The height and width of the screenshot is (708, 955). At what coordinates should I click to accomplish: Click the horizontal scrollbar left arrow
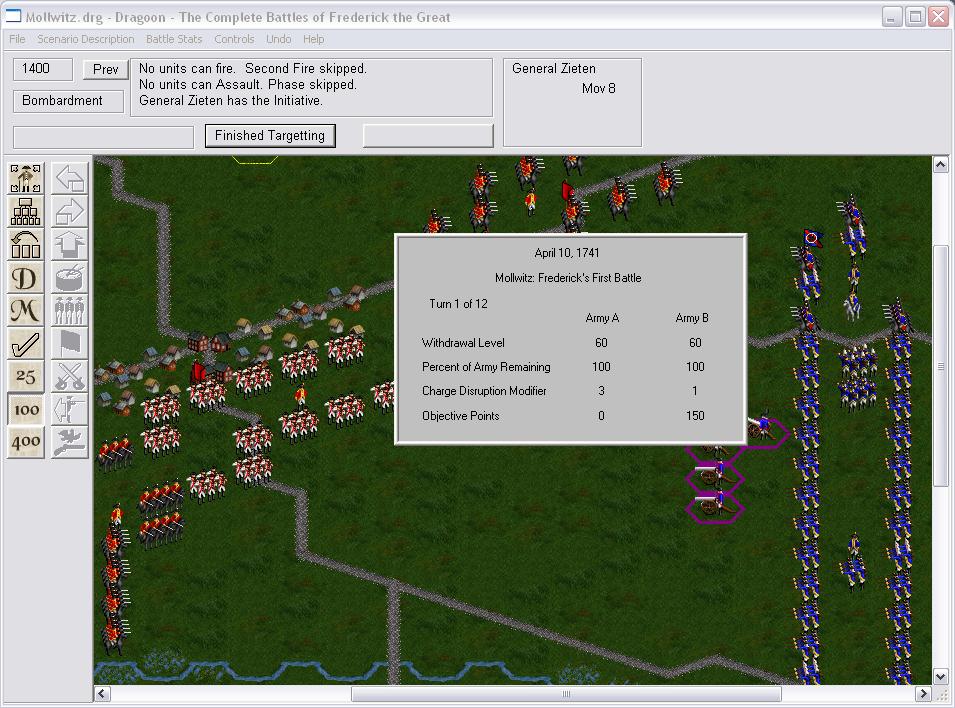tap(102, 694)
